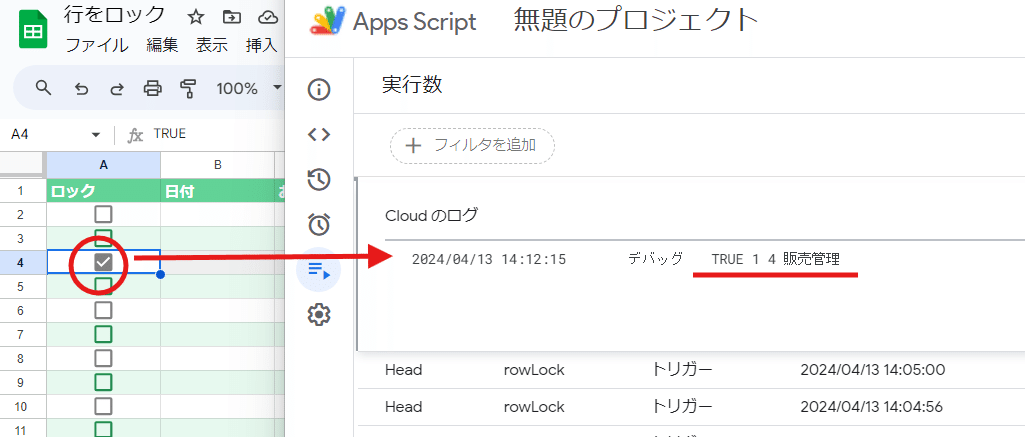
Task: Open the Overview info icon in sidebar
Action: 319,89
